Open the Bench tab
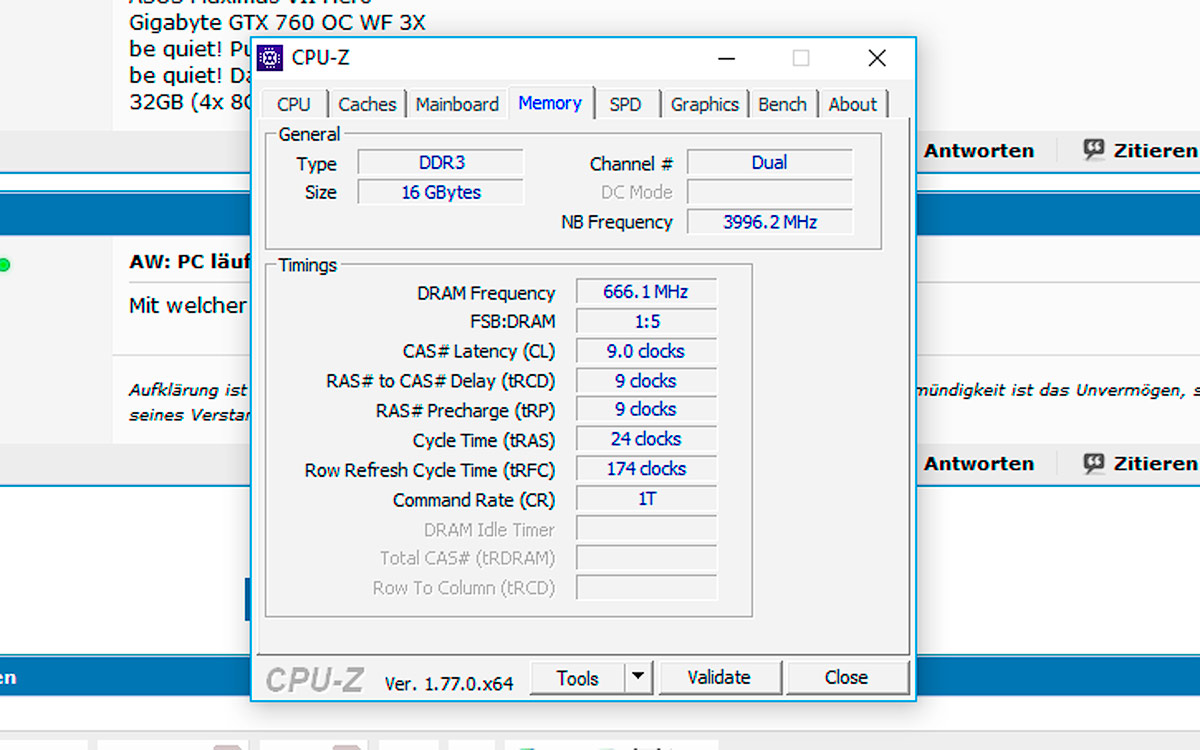The image size is (1200, 750). (x=782, y=104)
